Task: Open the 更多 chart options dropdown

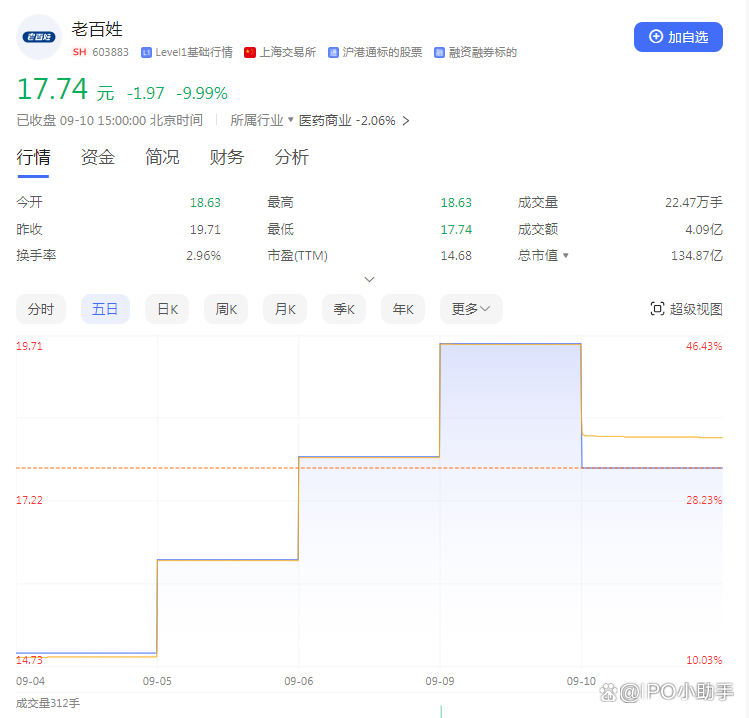Action: coord(471,309)
